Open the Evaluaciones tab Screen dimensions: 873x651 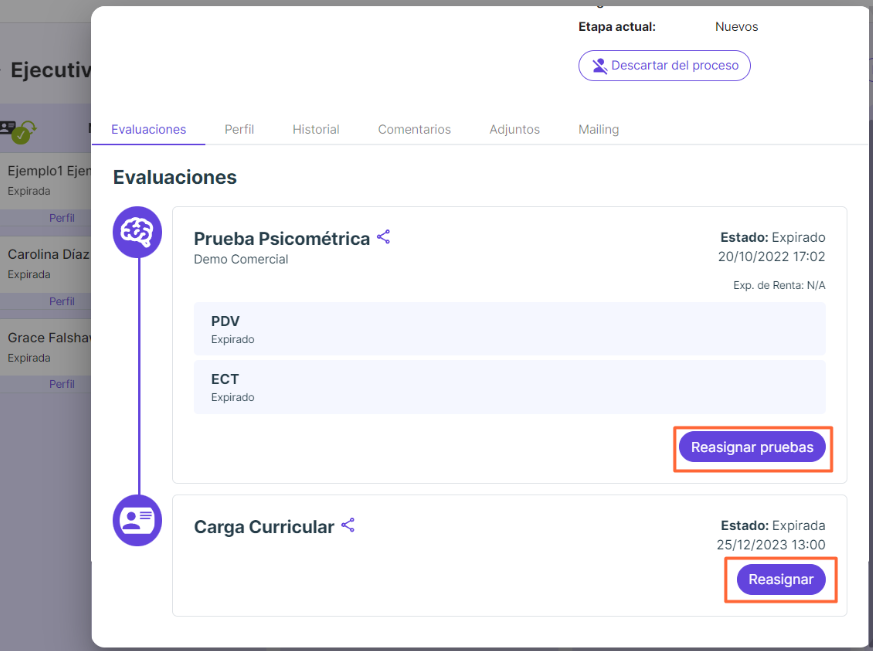[x=149, y=129]
